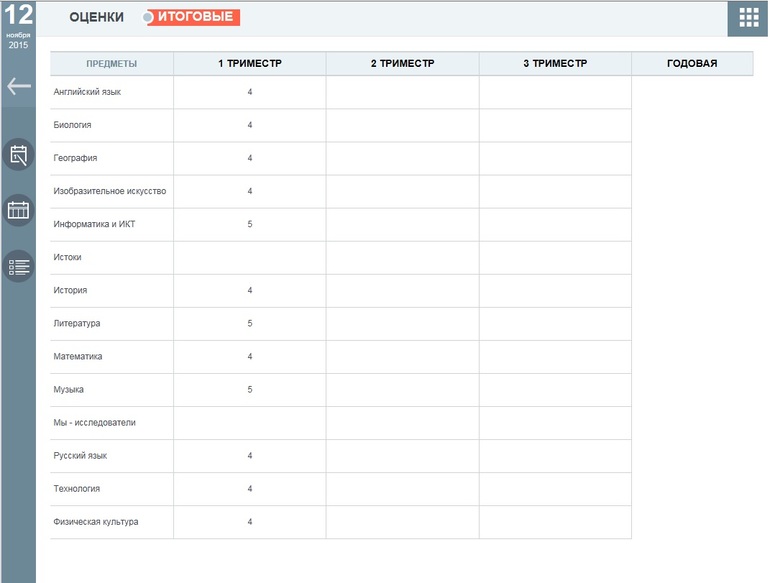The height and width of the screenshot is (583, 770).
Task: Open the schedule calendar icon
Action: point(19,210)
